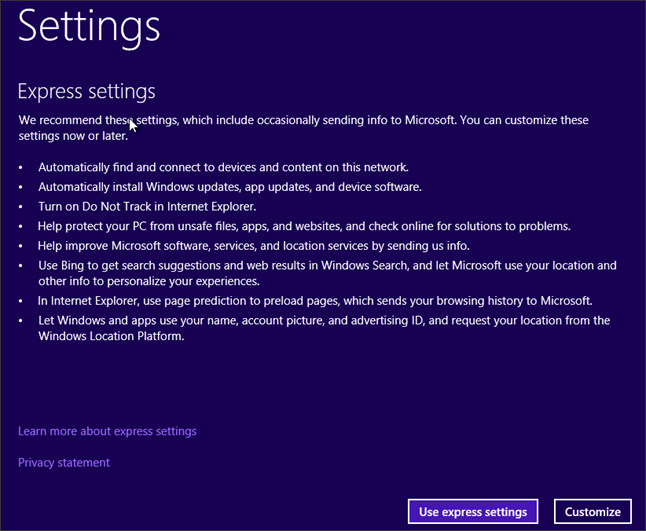The image size is (646, 531).
Task: Click the Express settings heading
Action: click(87, 92)
